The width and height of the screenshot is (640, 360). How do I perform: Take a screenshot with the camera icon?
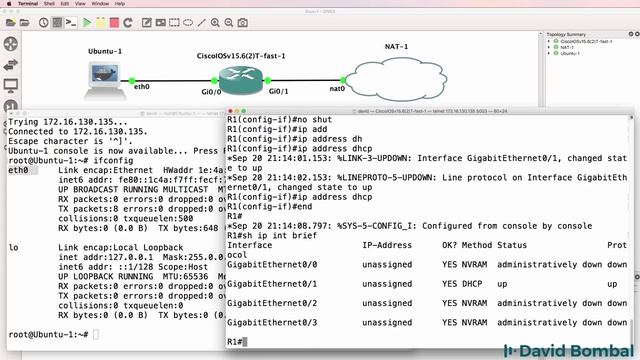242,22
